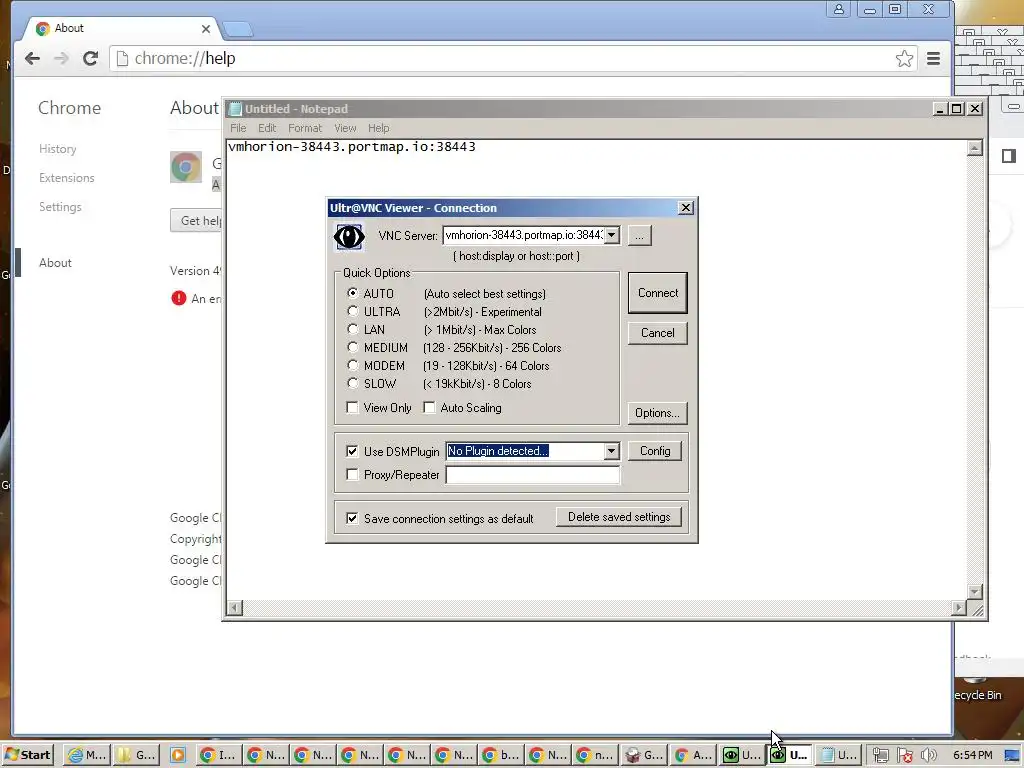Viewport: 1024px width, 768px height.
Task: Open the media player taskbar icon
Action: point(178,755)
